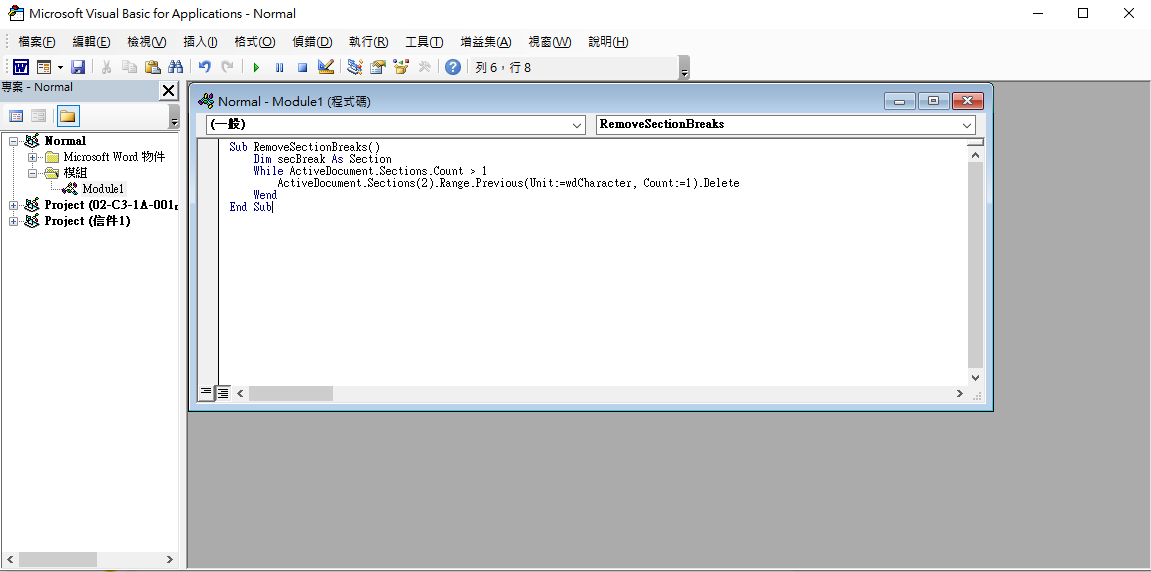
Task: Open the 視窗 (Window) menu
Action: pos(550,42)
